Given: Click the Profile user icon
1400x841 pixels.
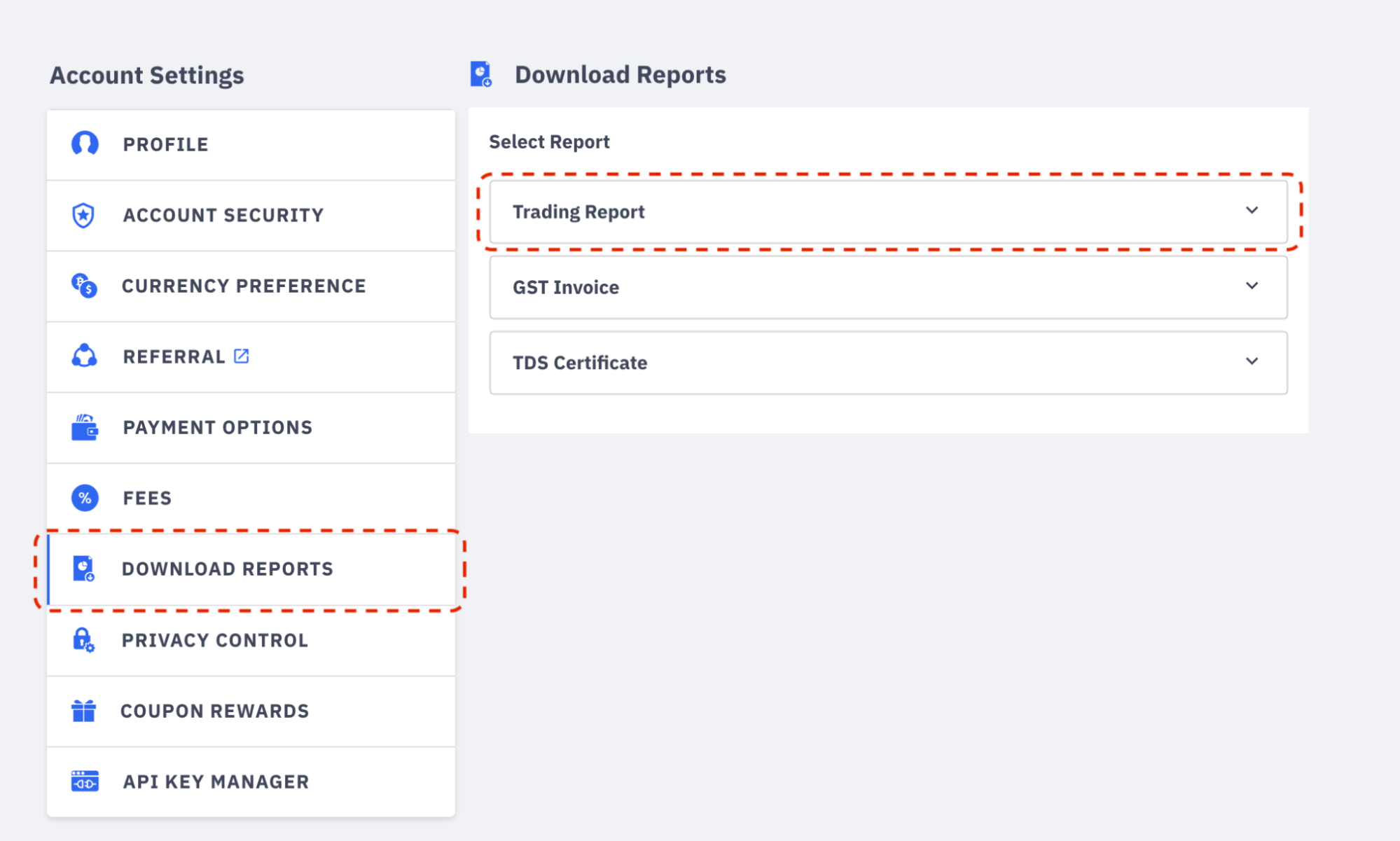Looking at the screenshot, I should [x=84, y=144].
